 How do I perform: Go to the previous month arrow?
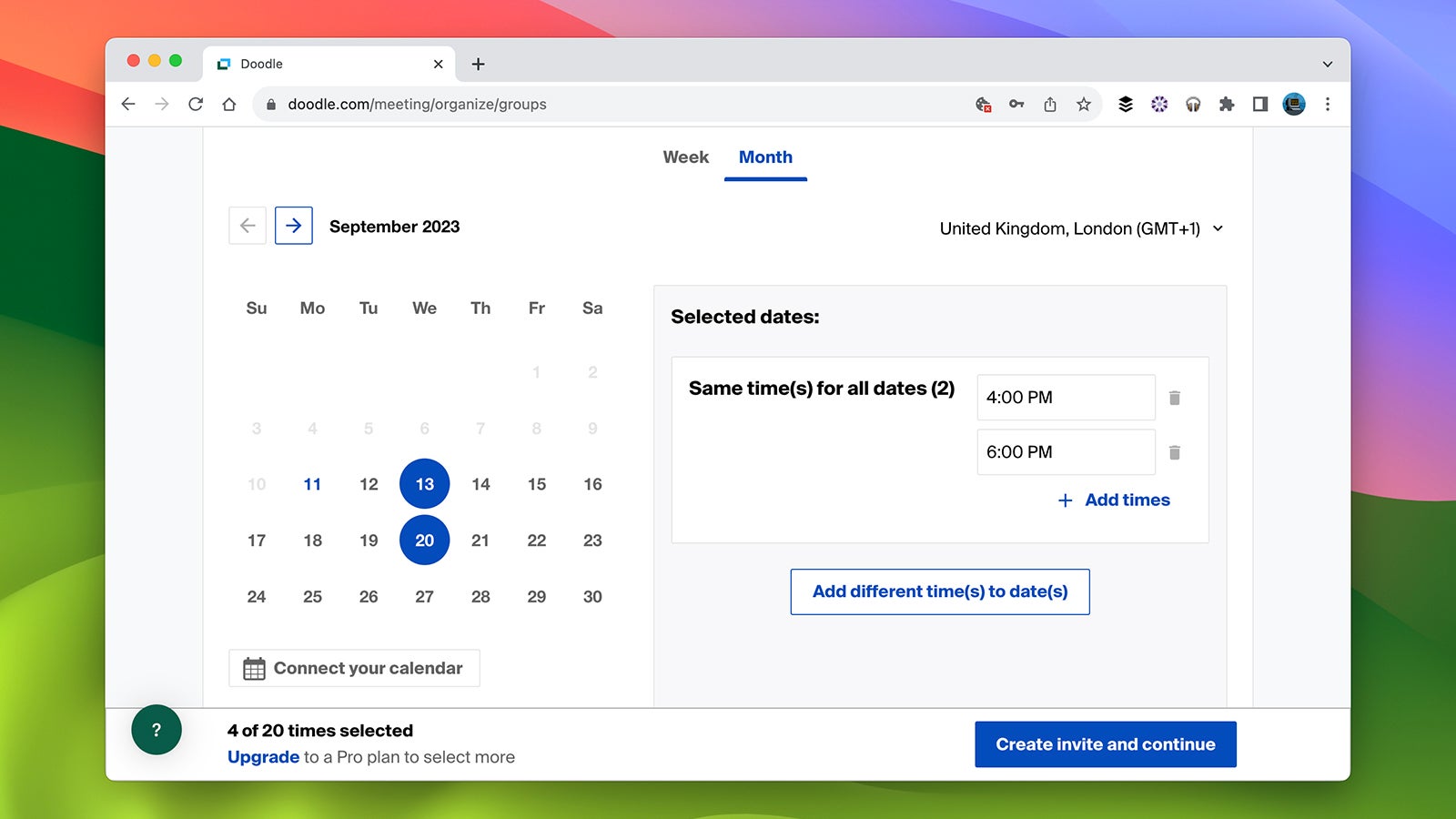point(248,226)
